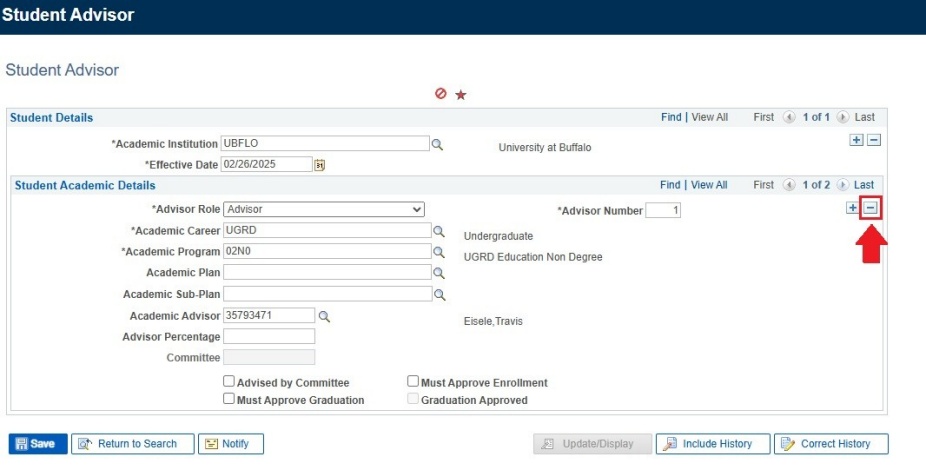
Task: Click the Notify button
Action: pyautogui.click(x=231, y=443)
